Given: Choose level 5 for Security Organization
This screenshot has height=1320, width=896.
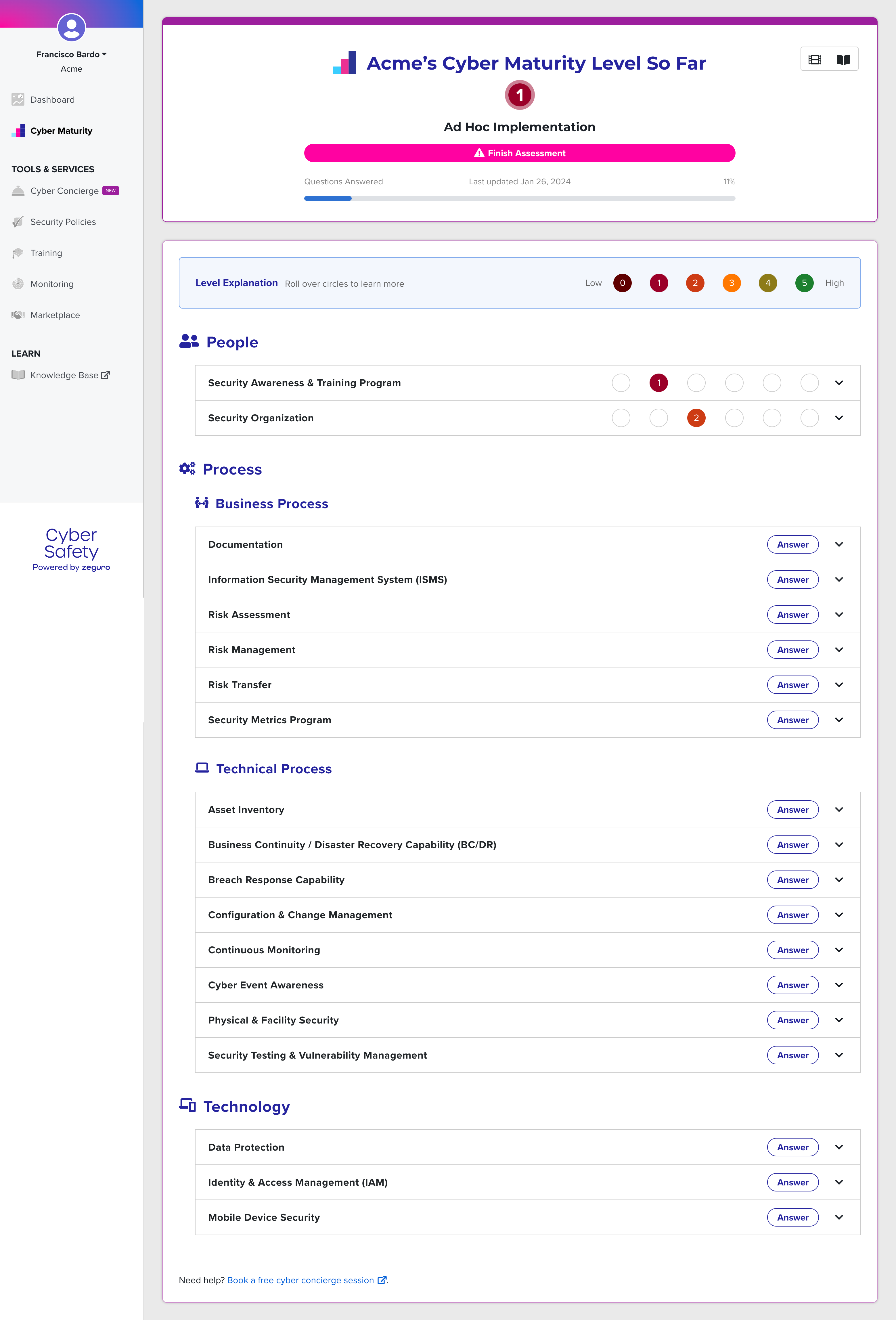Looking at the screenshot, I should 810,418.
